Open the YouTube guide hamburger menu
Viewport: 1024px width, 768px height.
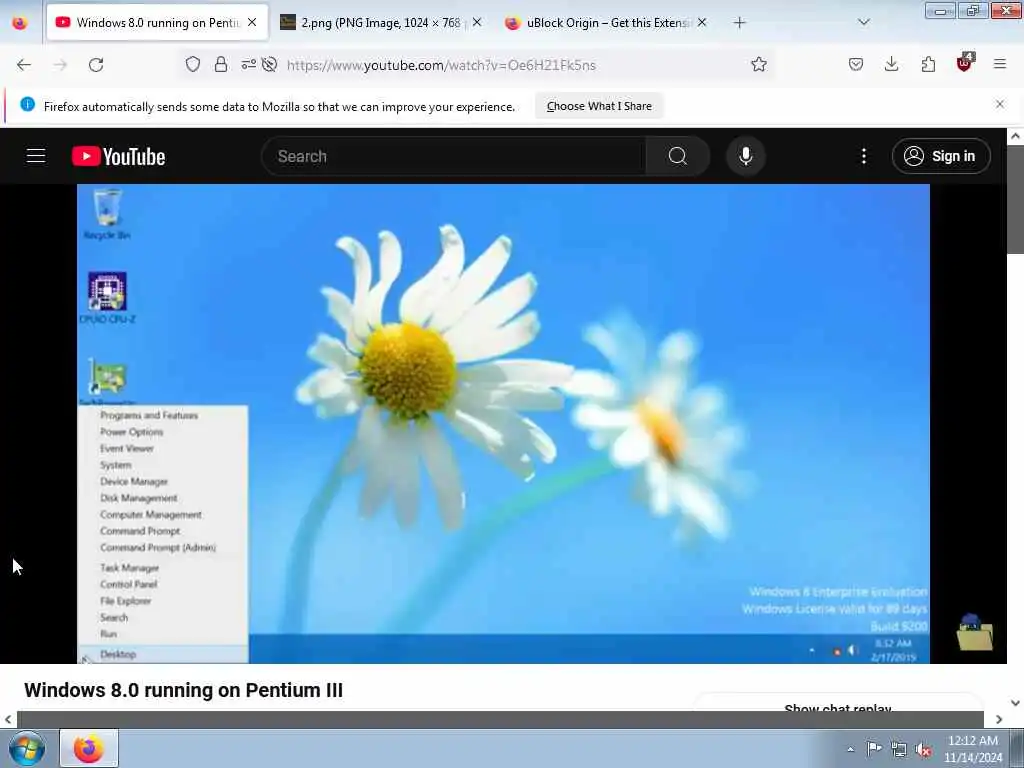pyautogui.click(x=36, y=156)
